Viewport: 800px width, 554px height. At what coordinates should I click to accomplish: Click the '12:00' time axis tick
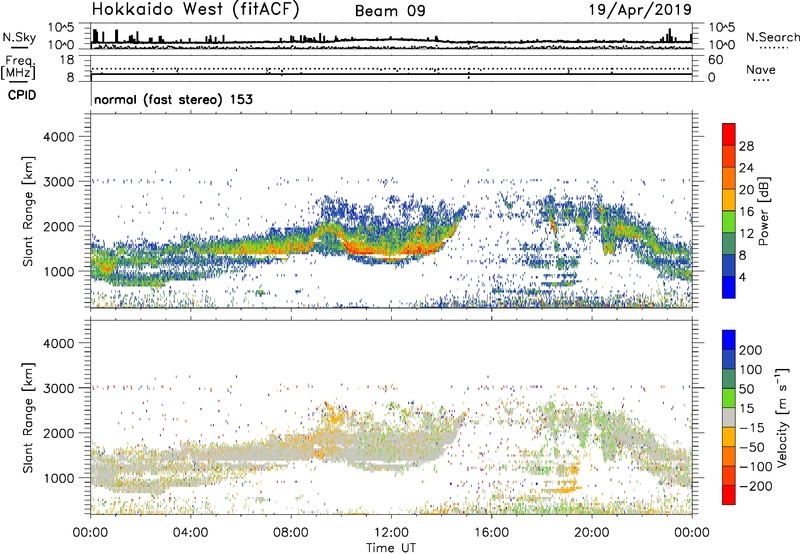[x=391, y=533]
